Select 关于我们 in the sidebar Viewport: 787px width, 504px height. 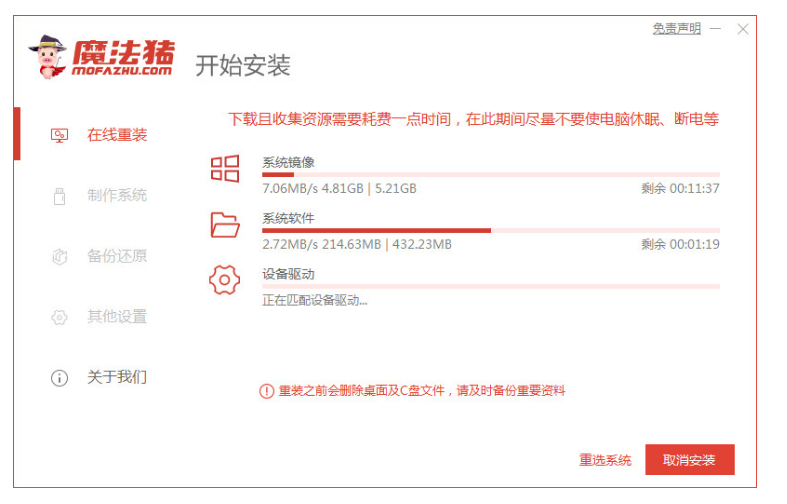[117, 378]
